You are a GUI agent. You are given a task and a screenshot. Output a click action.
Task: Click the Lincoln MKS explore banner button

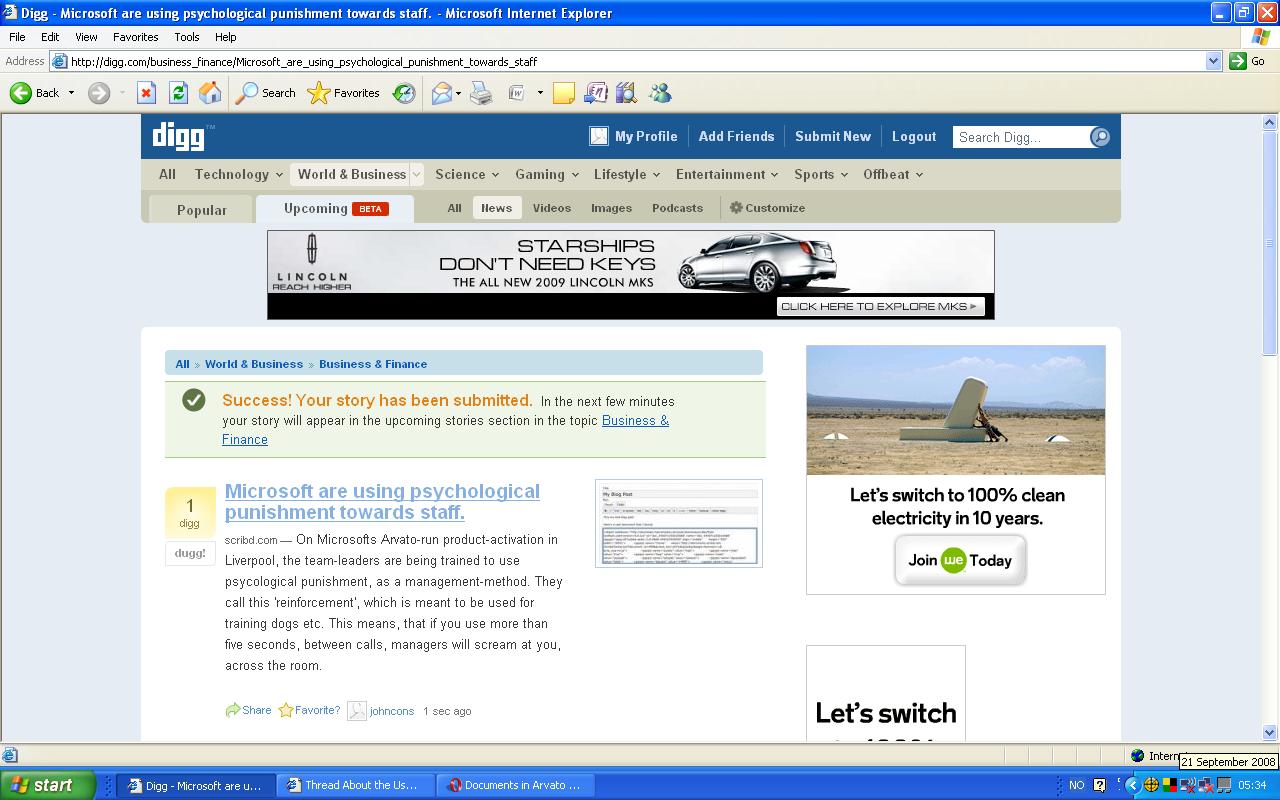pos(880,306)
